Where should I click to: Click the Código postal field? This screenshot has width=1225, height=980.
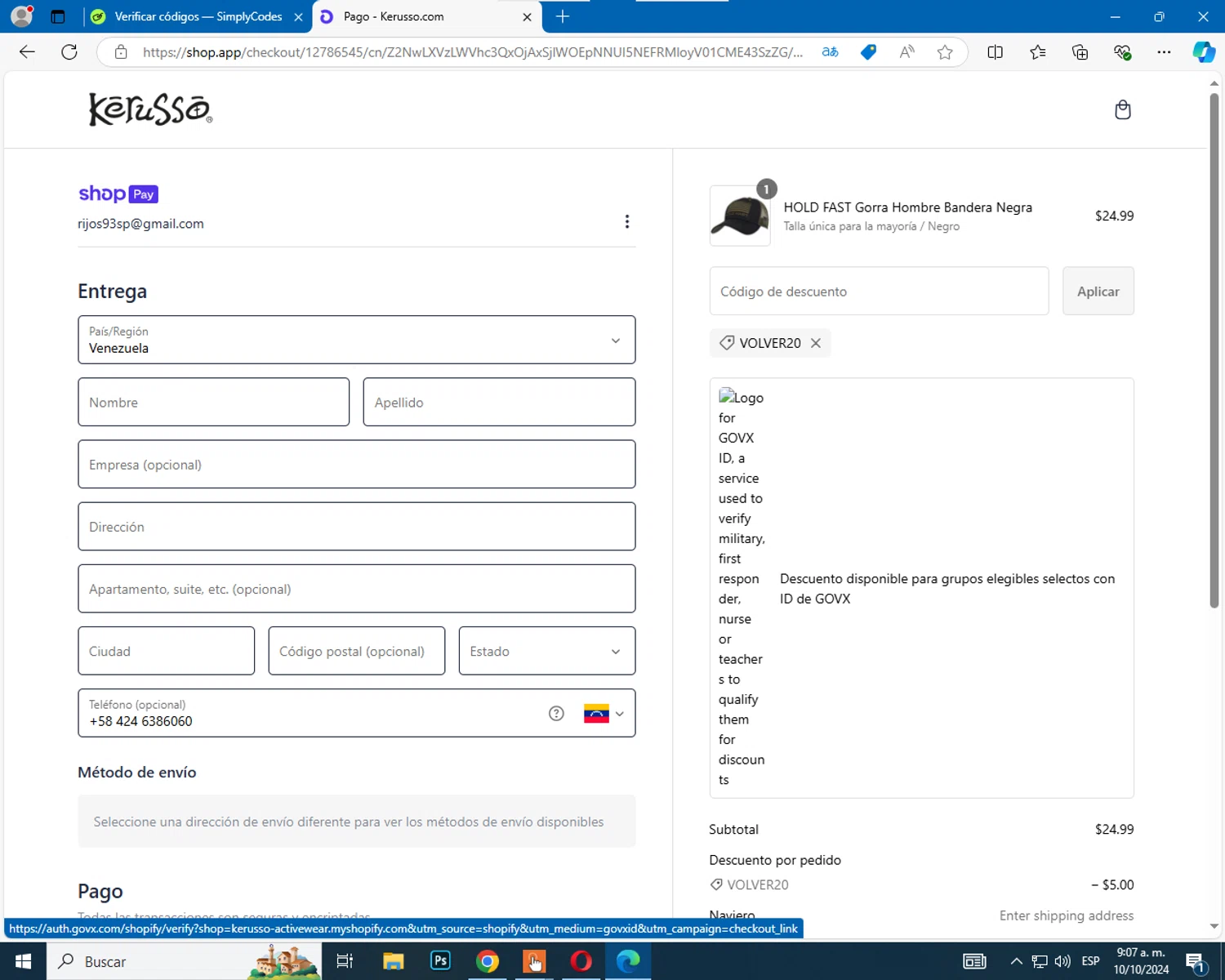tap(357, 651)
